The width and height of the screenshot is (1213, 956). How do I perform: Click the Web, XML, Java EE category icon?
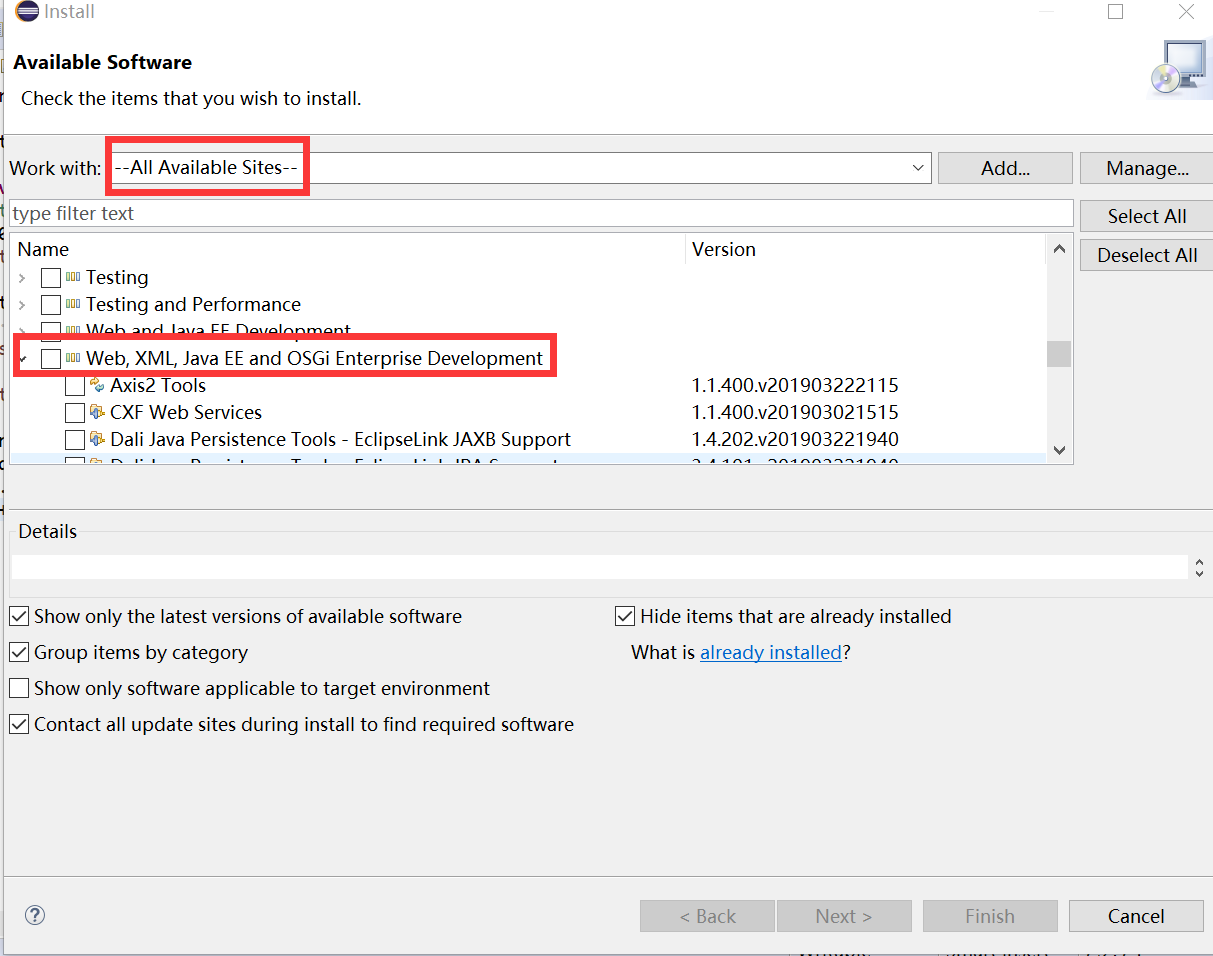73,359
